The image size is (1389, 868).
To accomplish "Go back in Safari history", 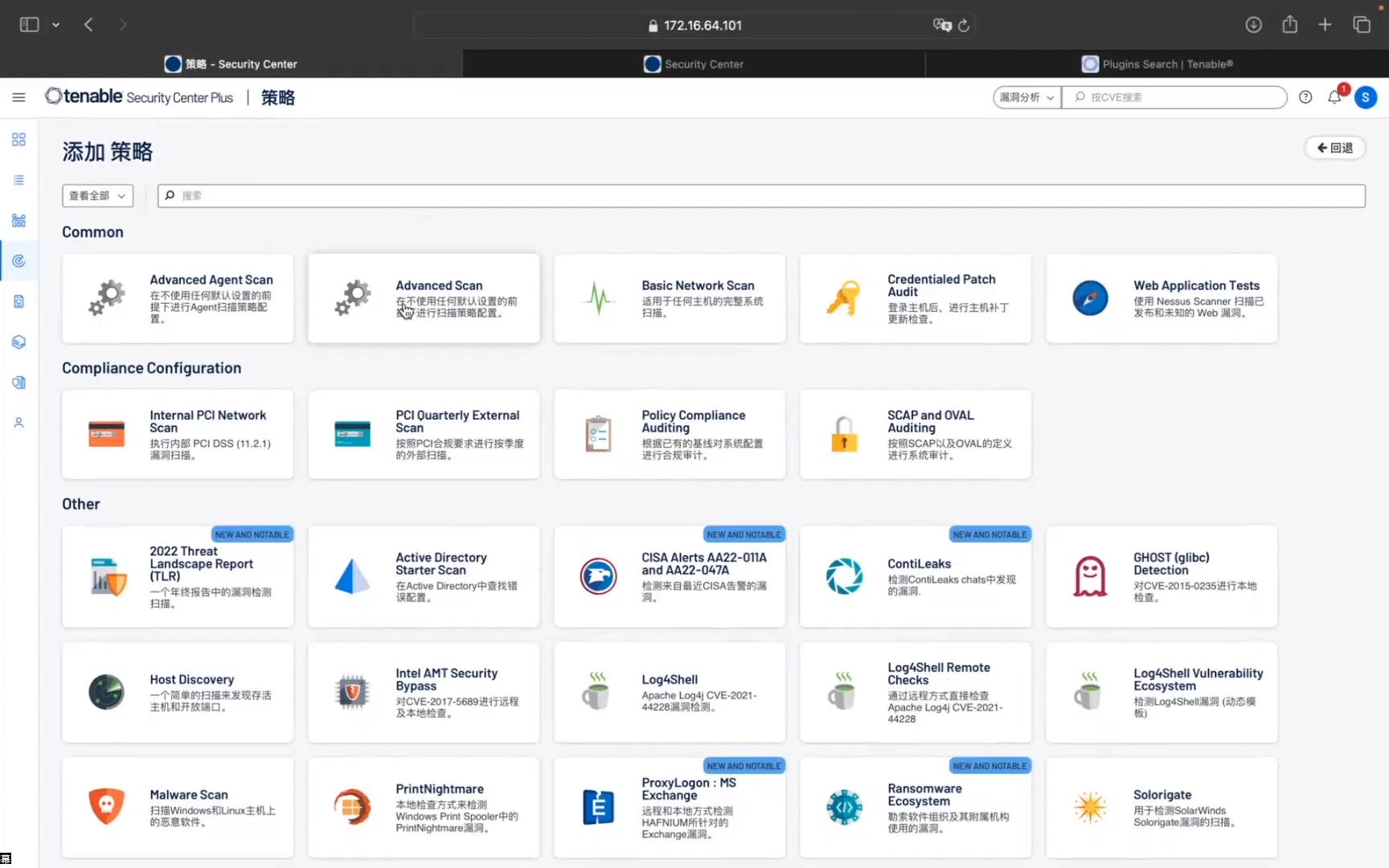I will [x=88, y=25].
